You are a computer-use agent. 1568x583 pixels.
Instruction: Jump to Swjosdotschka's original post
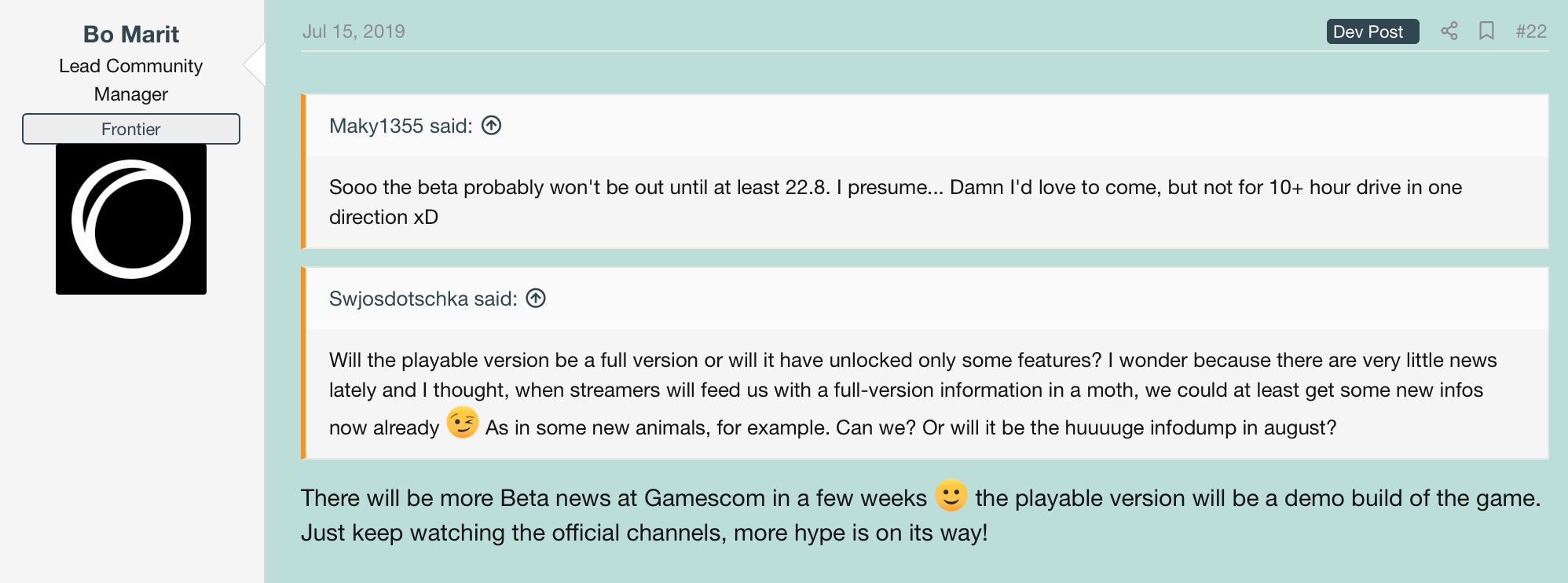pyautogui.click(x=423, y=299)
